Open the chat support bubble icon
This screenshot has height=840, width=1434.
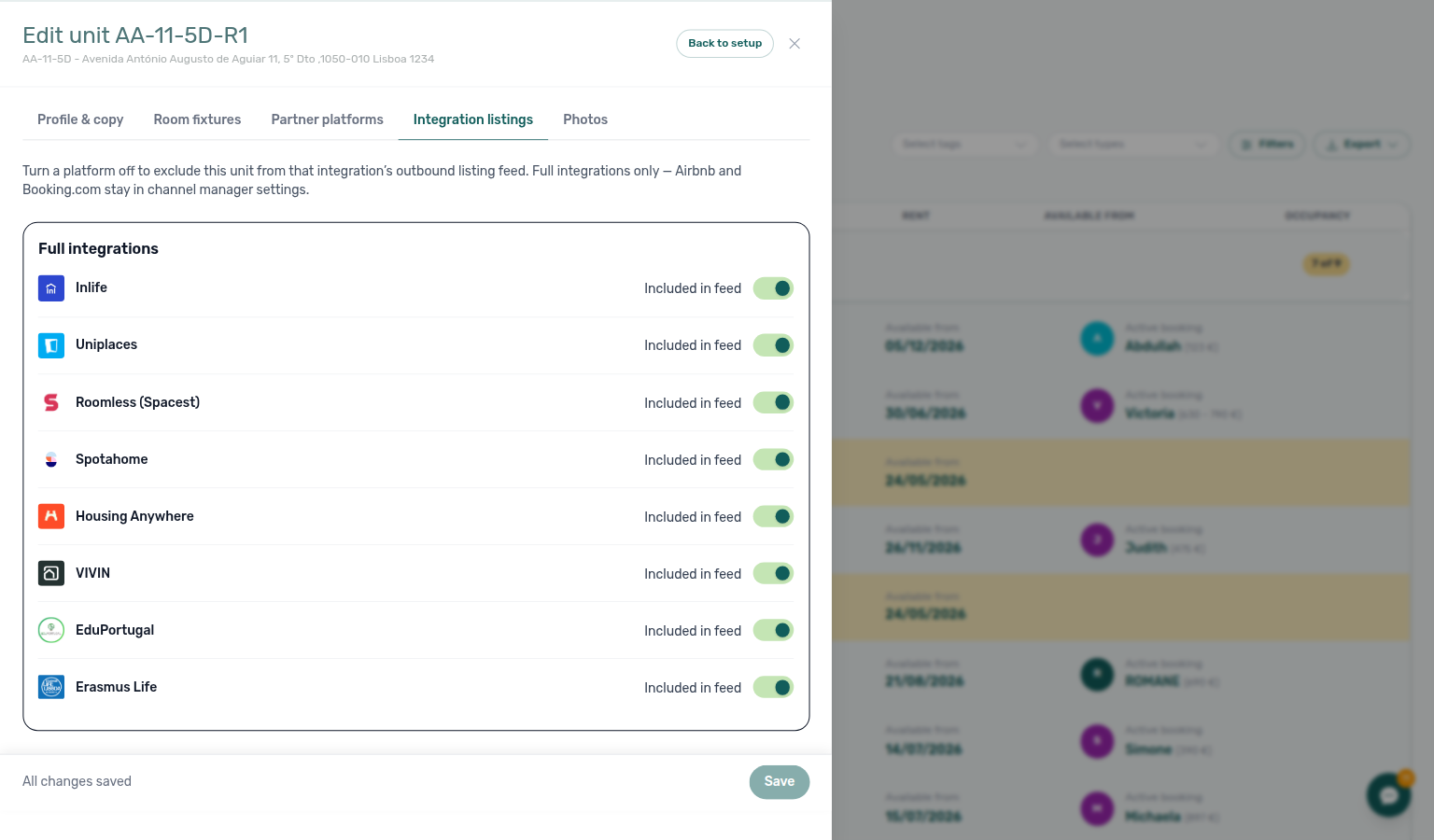(x=1389, y=795)
